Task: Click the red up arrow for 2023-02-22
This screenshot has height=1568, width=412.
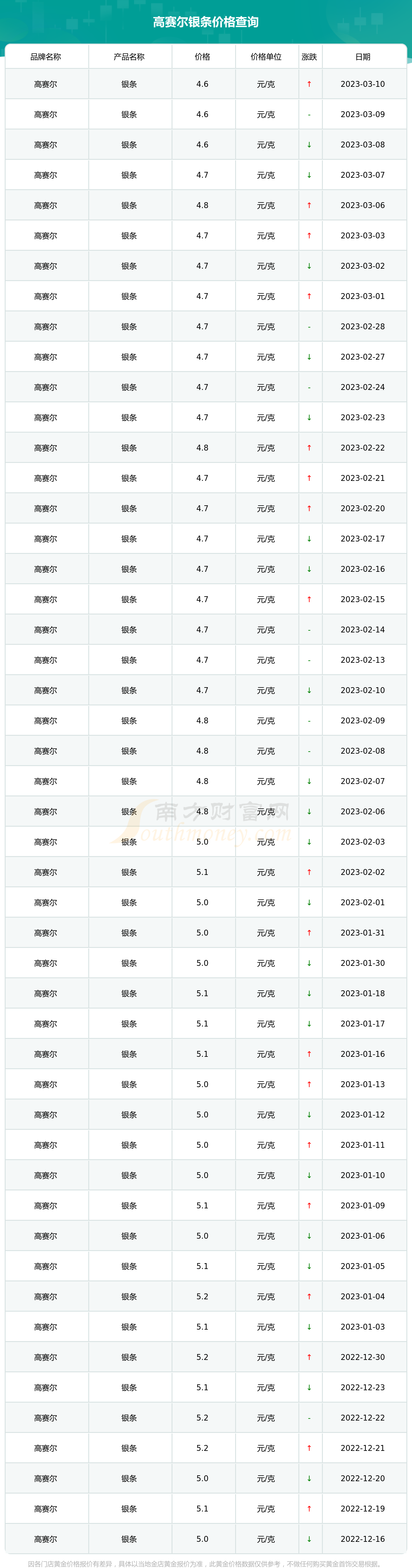Action: tap(309, 448)
